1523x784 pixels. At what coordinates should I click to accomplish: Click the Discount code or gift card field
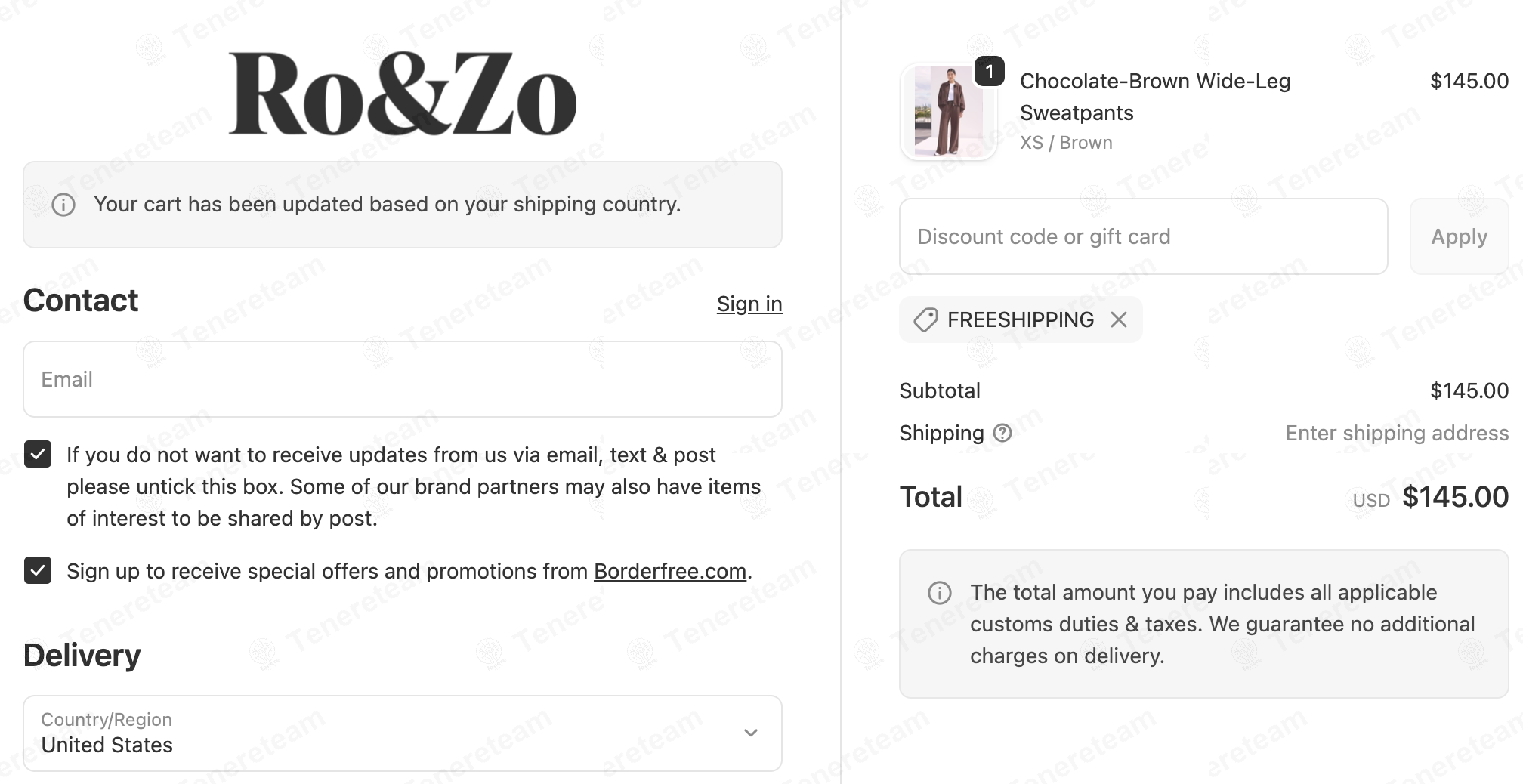point(1143,237)
